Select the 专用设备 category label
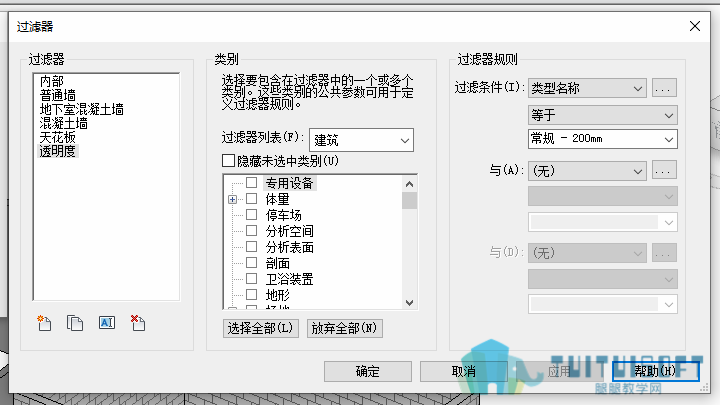Image resolution: width=720 pixels, height=405 pixels. pos(289,183)
